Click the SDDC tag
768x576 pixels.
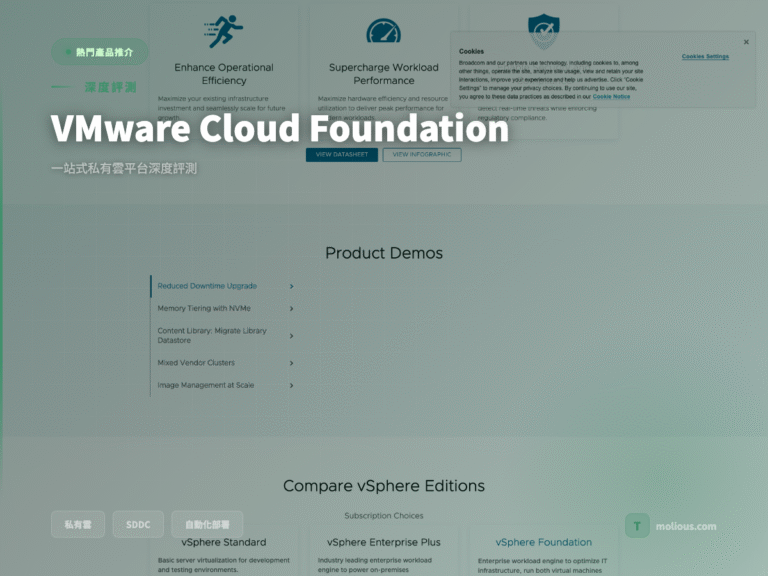(138, 525)
